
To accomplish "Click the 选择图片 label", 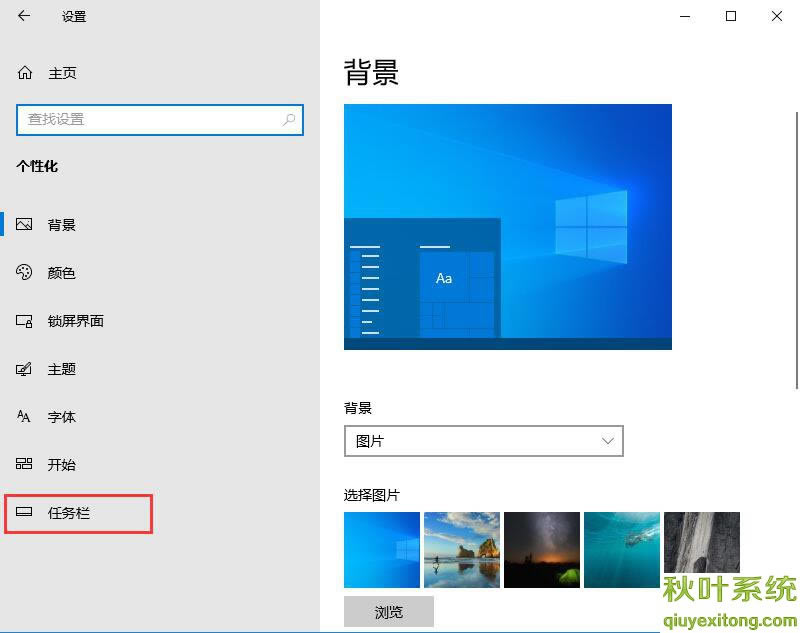I will click(x=371, y=495).
